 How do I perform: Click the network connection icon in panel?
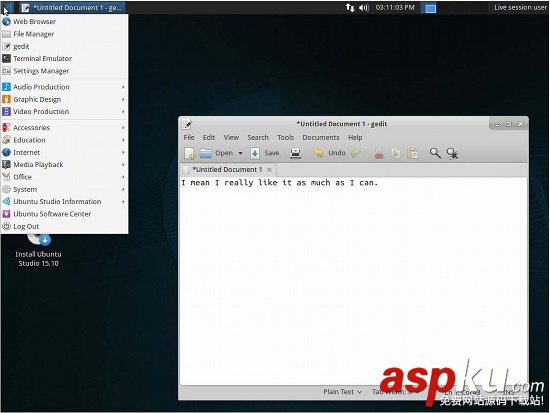click(x=350, y=7)
